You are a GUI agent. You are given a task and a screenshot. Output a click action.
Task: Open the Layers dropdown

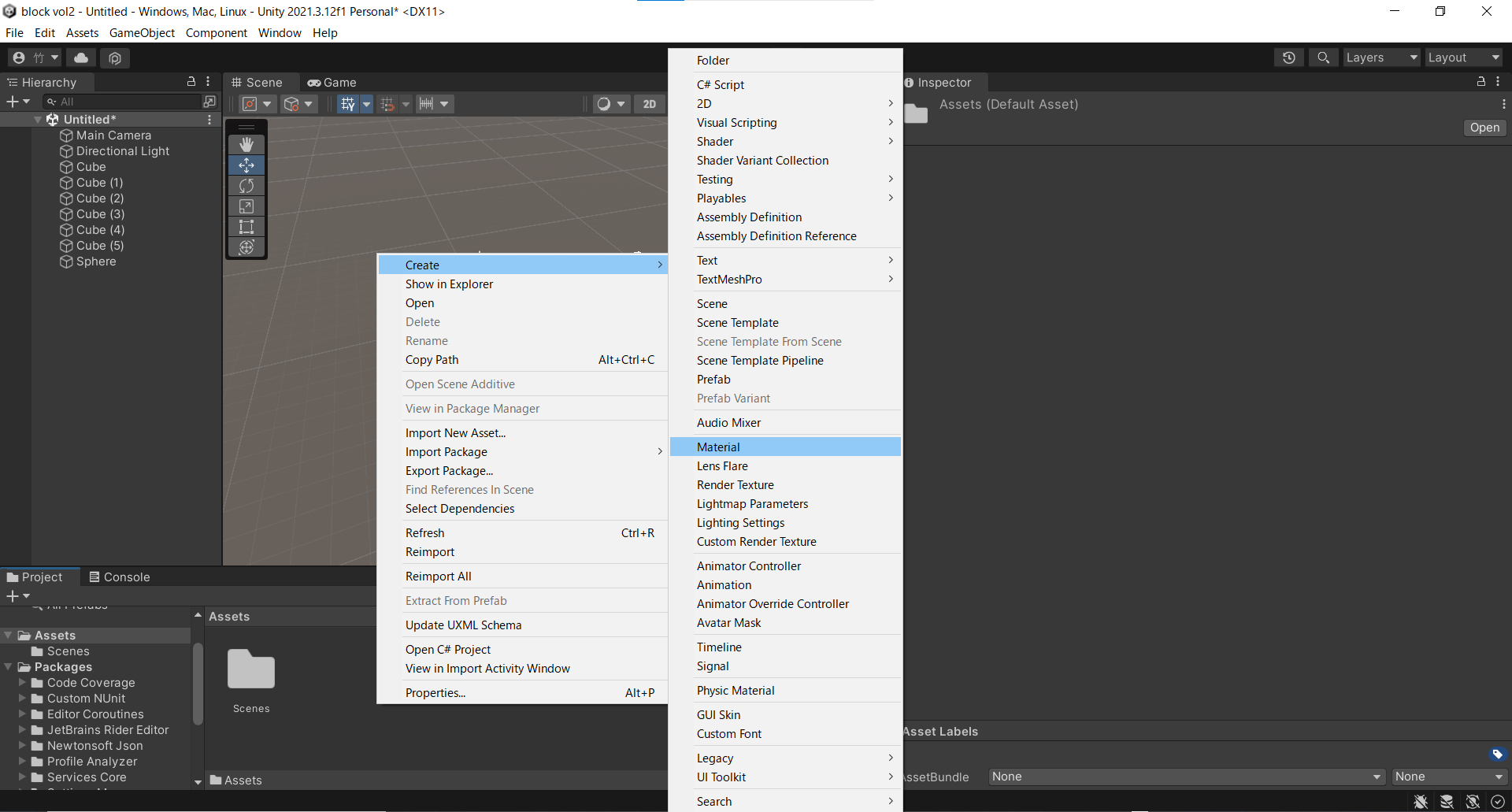pos(1381,57)
